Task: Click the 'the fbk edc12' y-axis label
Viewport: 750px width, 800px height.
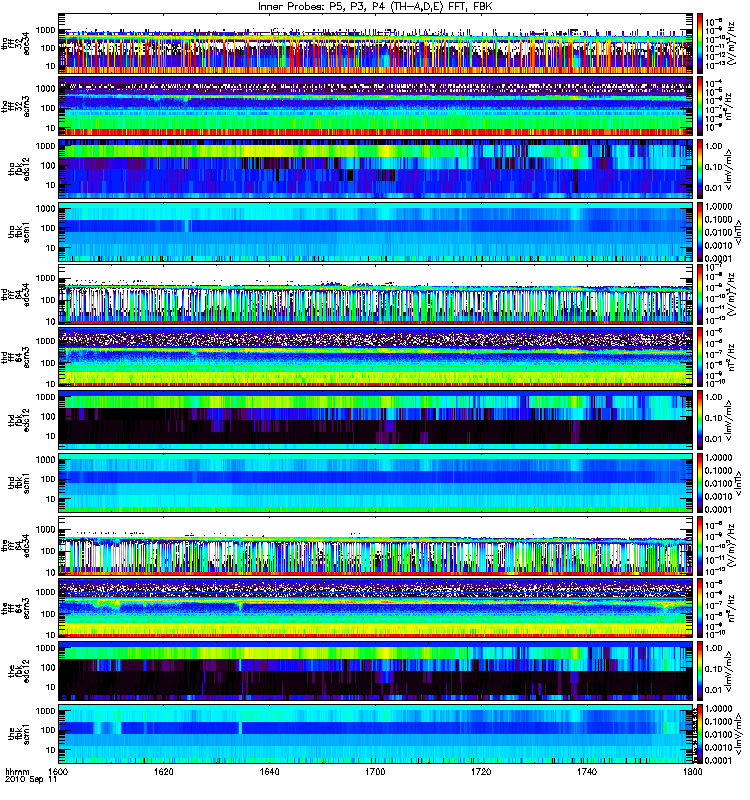Action: tap(18, 671)
